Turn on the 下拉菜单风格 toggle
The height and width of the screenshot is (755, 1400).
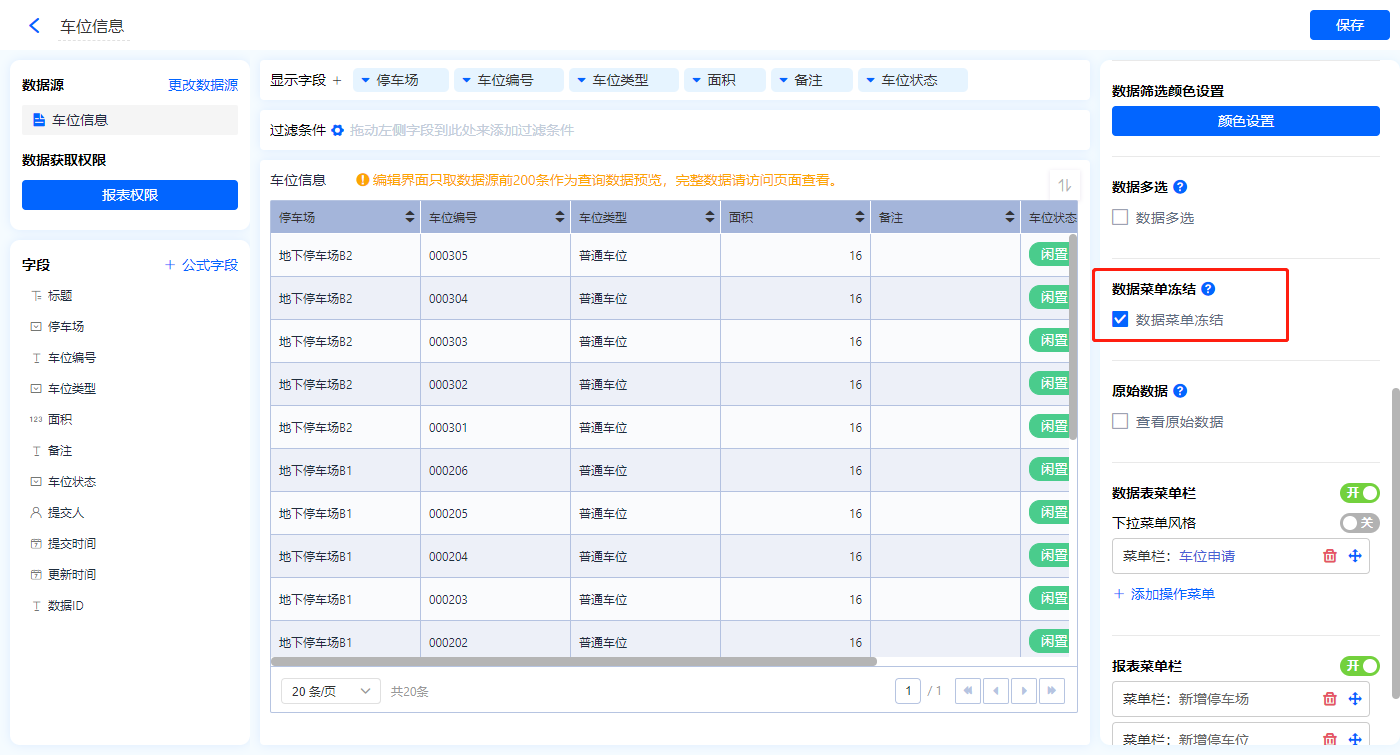[1359, 523]
